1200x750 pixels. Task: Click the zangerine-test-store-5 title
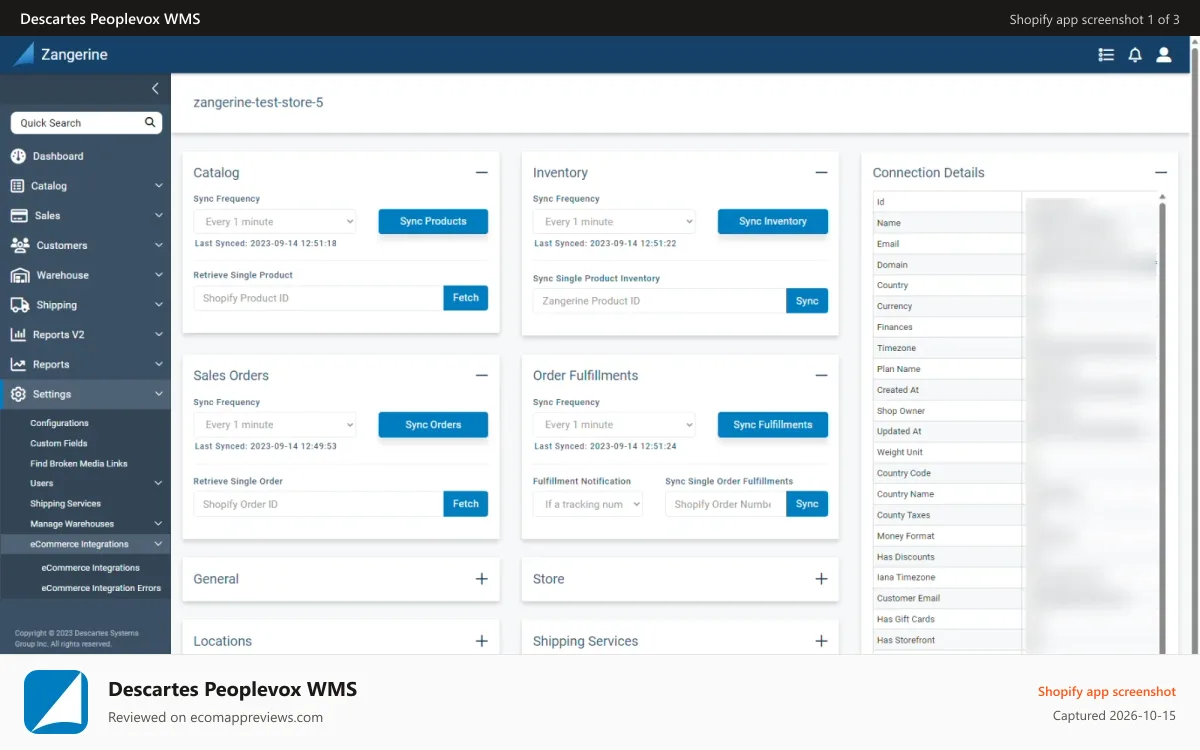point(258,102)
